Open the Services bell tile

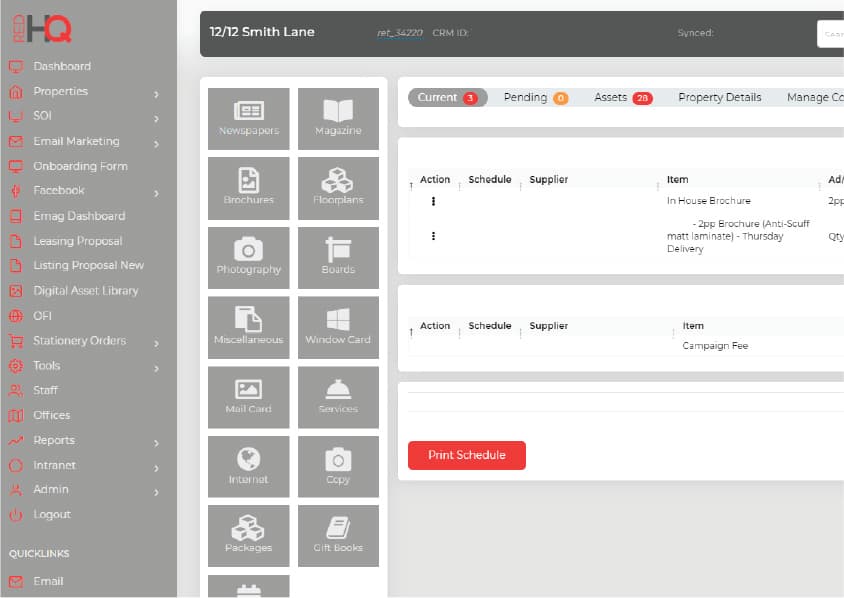pyautogui.click(x=338, y=397)
